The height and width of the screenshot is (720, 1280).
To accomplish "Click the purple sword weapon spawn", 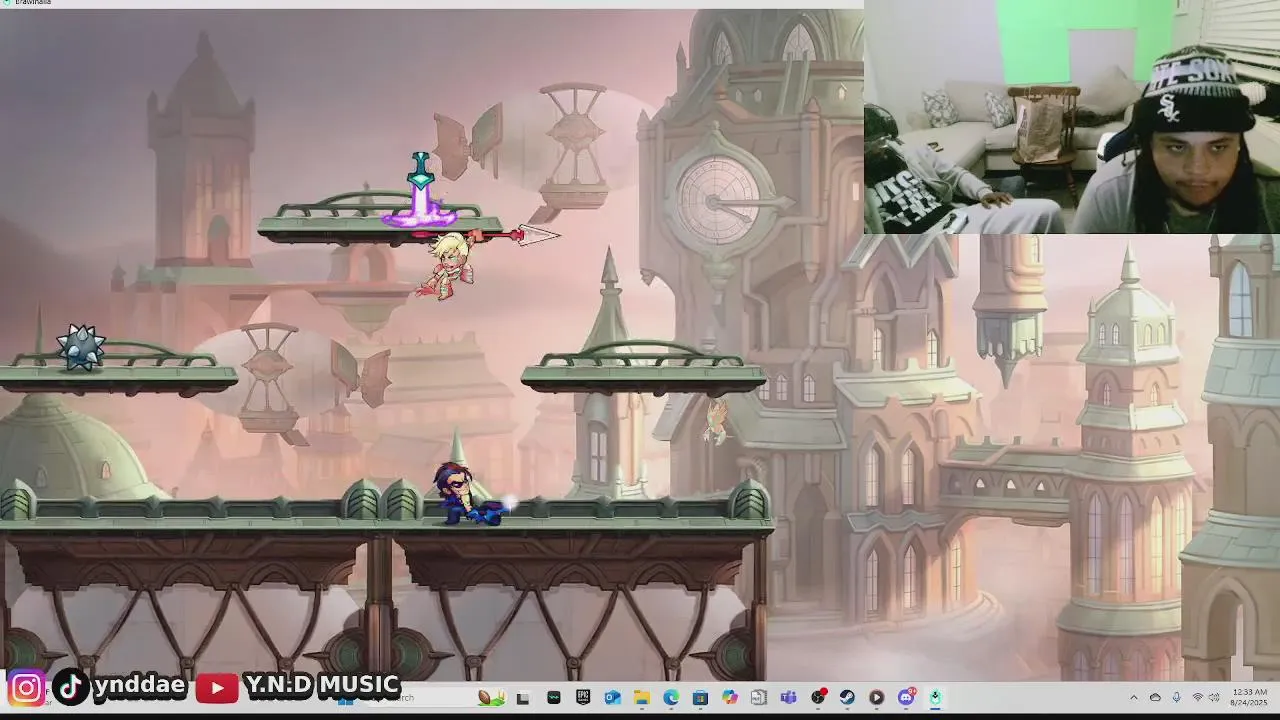I will pyautogui.click(x=421, y=190).
